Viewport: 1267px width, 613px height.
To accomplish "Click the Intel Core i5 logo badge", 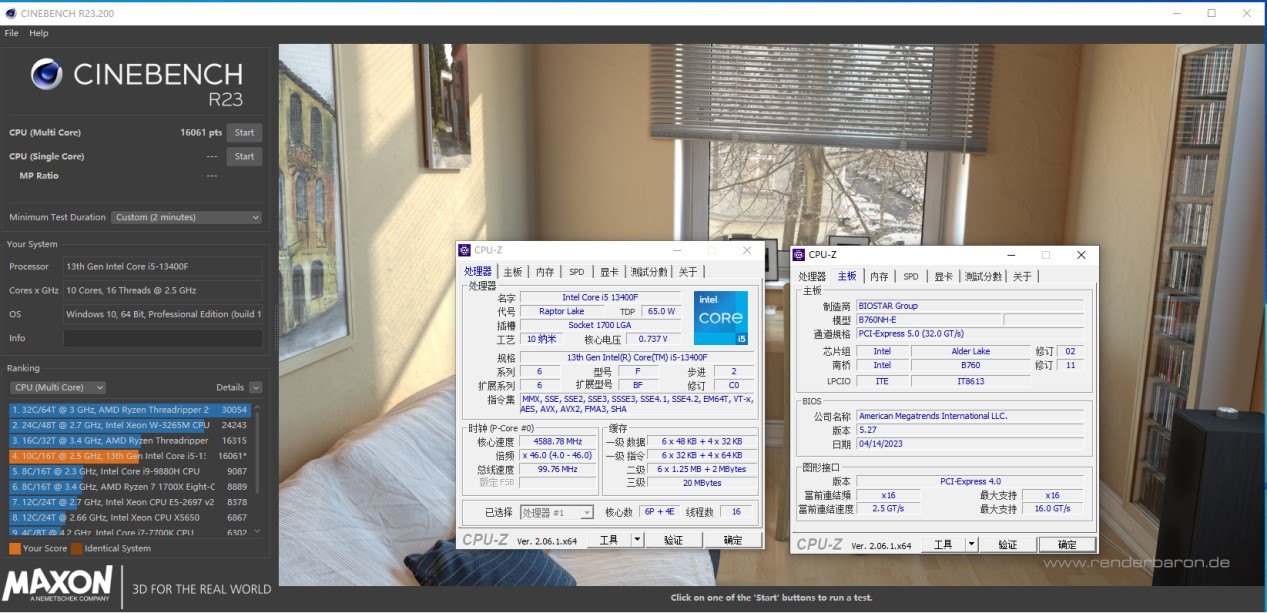I will coord(721,319).
